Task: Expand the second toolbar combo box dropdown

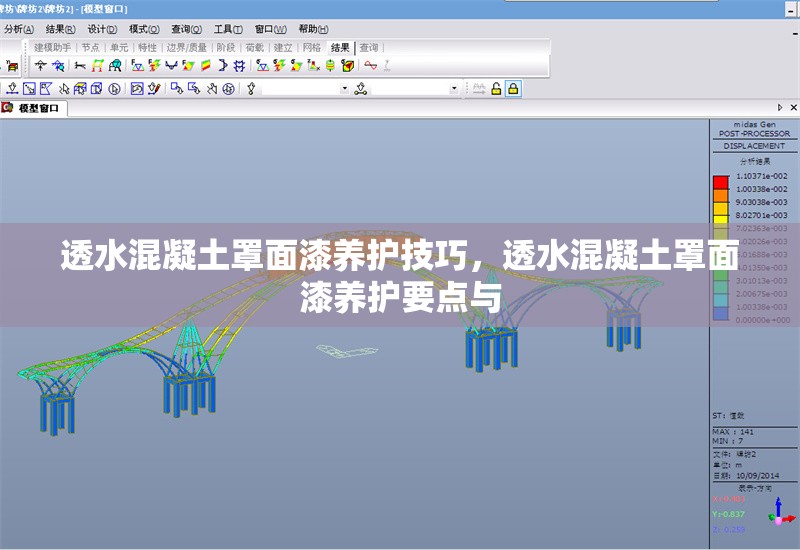Action: [454, 89]
